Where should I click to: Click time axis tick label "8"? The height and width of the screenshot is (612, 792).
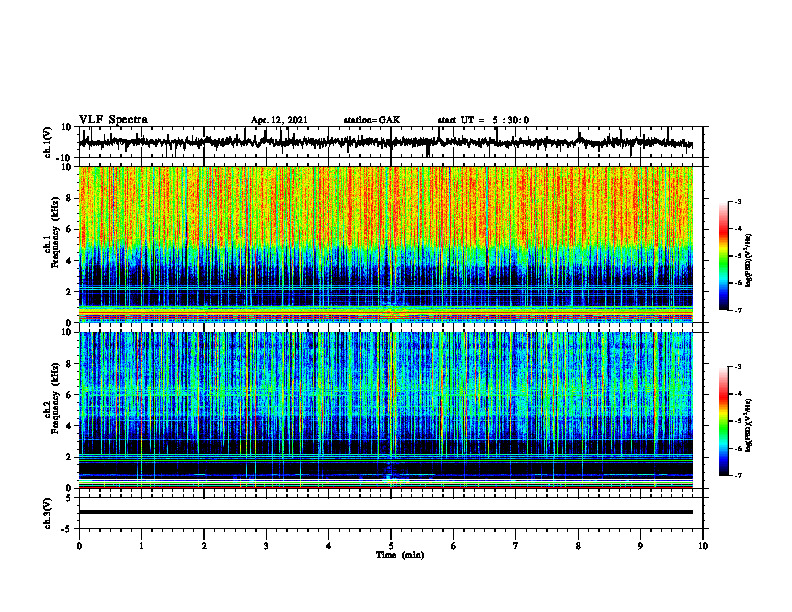pyautogui.click(x=578, y=546)
